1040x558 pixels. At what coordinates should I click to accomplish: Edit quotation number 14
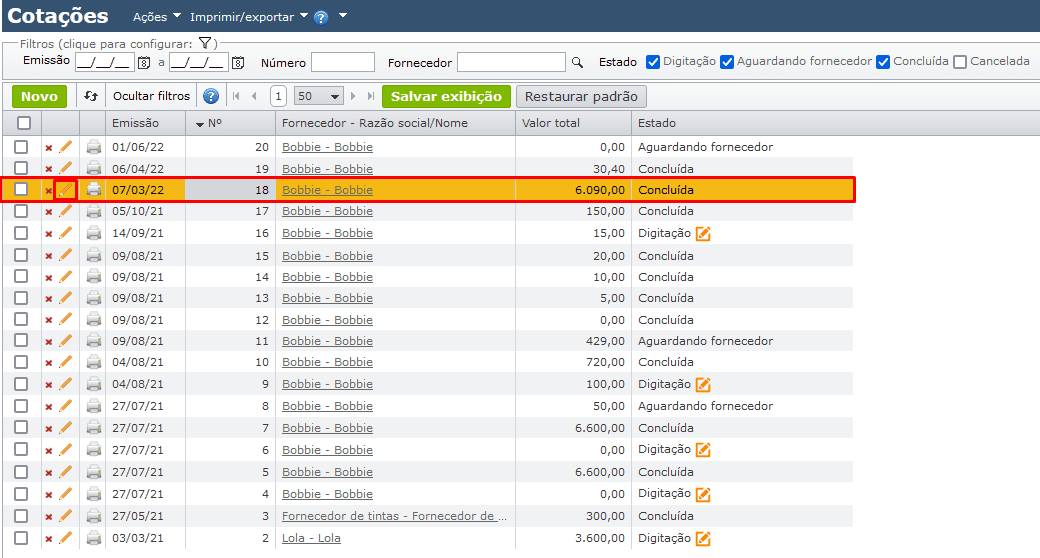click(65, 277)
